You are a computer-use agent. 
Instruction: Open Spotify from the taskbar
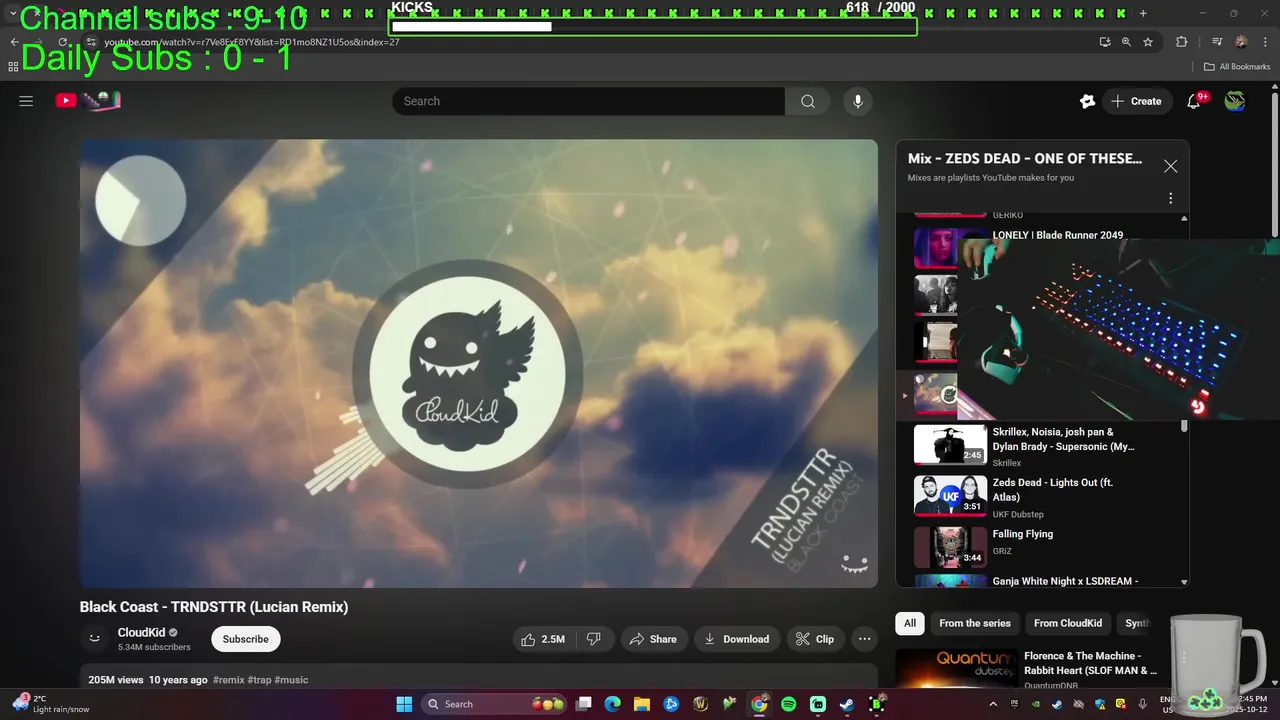click(788, 704)
